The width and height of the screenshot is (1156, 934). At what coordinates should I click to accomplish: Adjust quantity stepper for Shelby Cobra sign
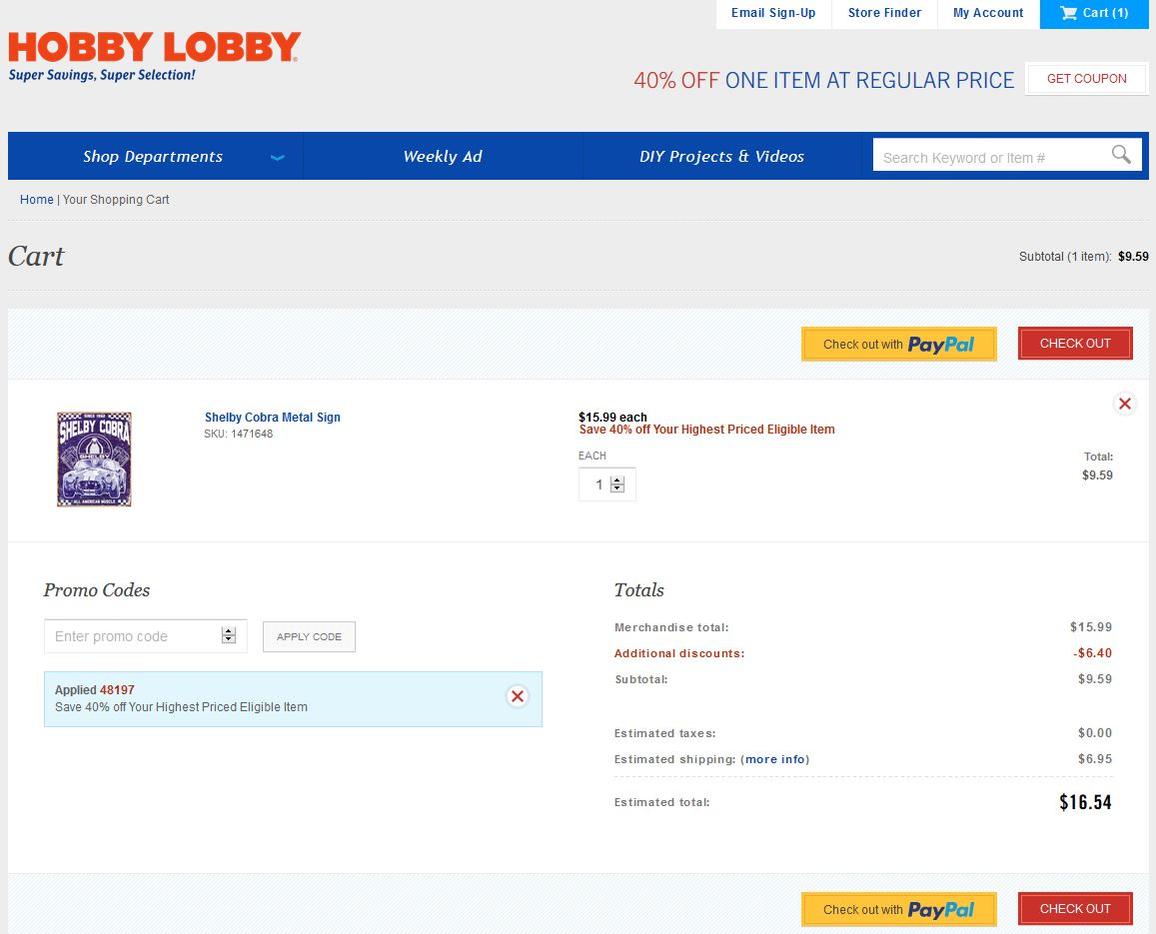pyautogui.click(x=617, y=484)
